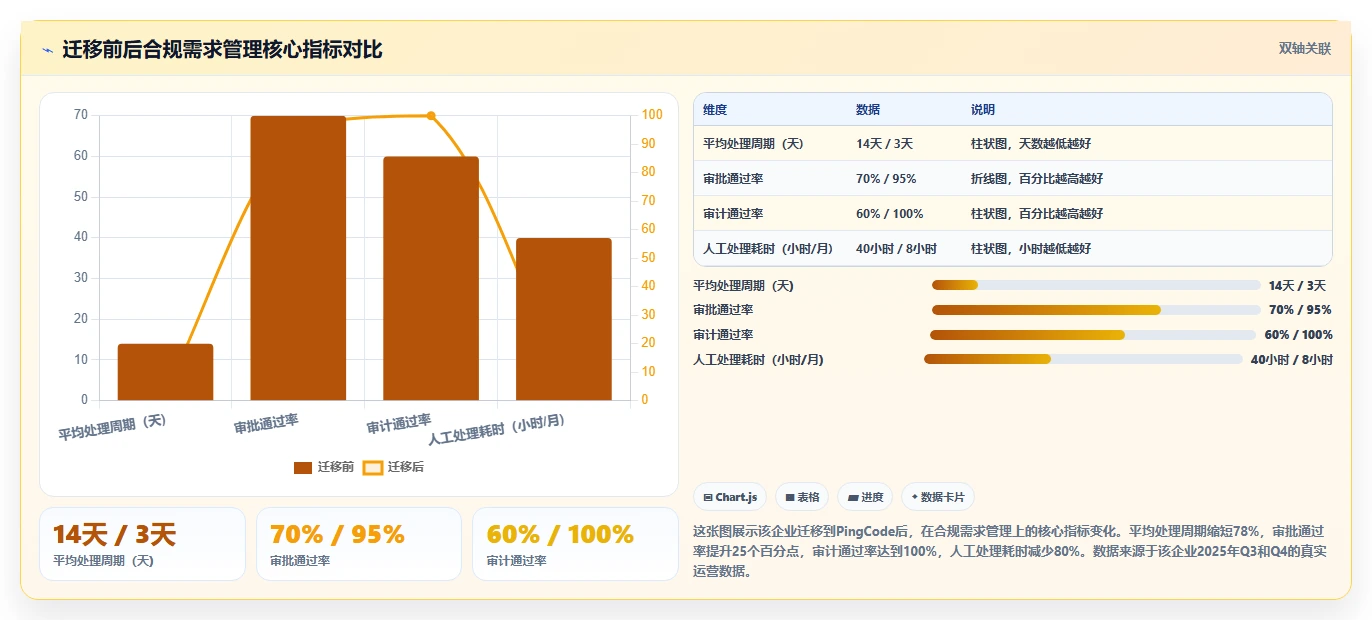Click the 审批通过率 x-axis label
This screenshot has width=1372, height=620.
pyautogui.click(x=266, y=424)
